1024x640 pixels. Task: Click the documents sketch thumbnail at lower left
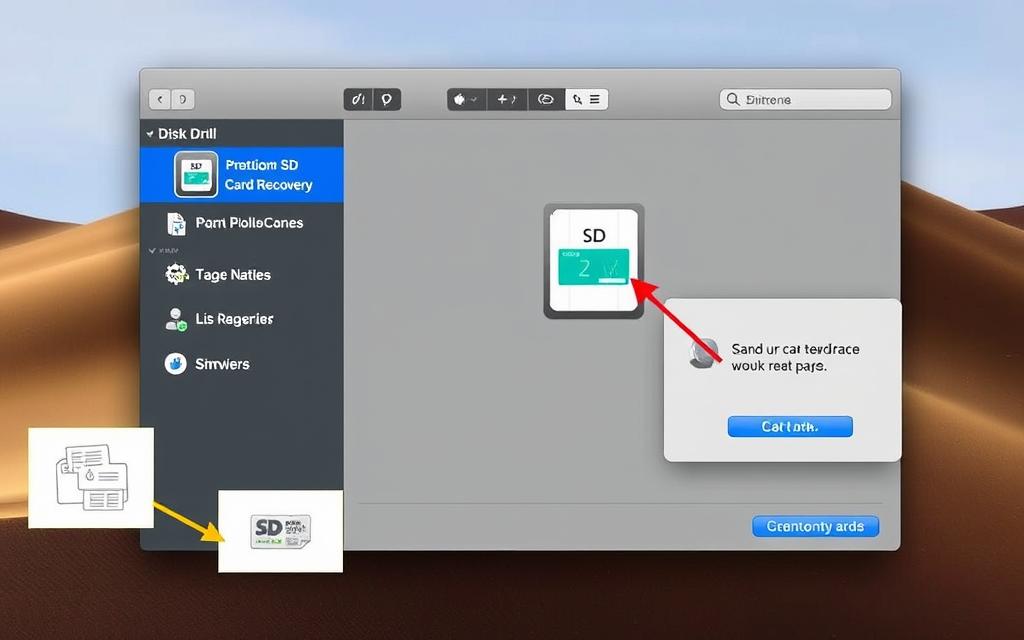pos(91,478)
